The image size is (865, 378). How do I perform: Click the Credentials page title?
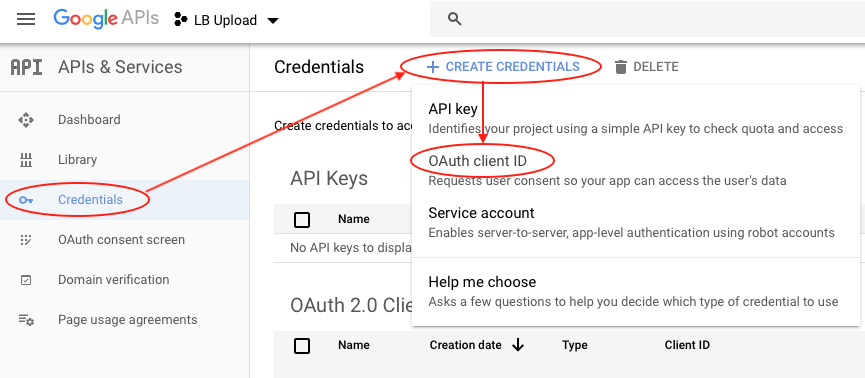click(x=319, y=67)
